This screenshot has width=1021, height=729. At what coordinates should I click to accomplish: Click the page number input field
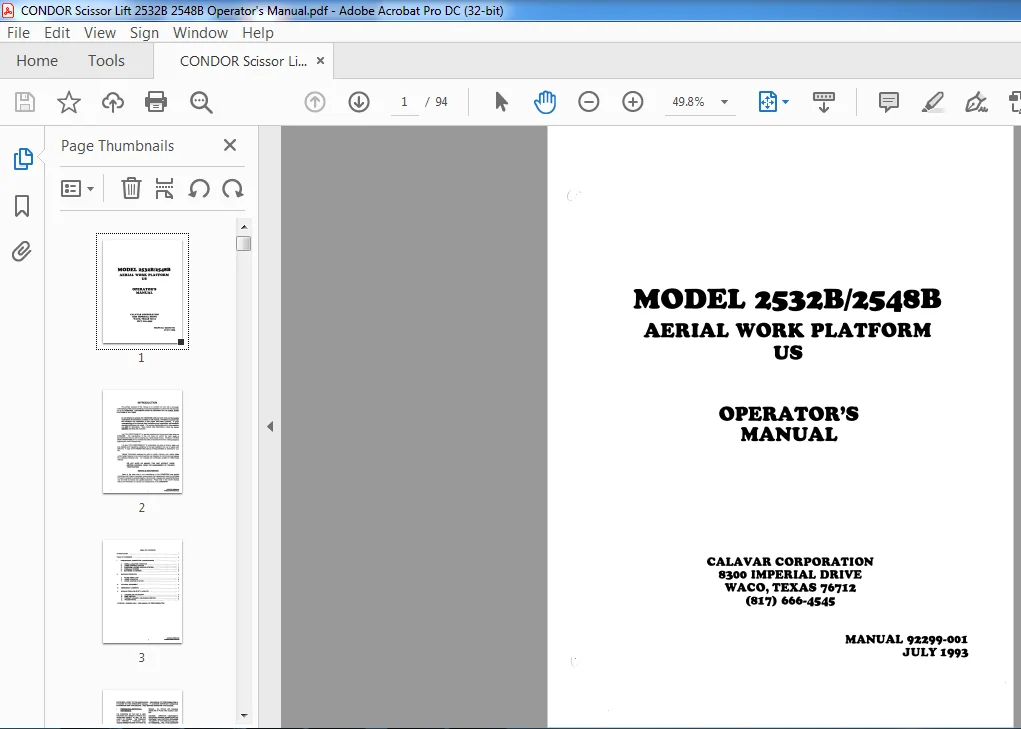404,102
